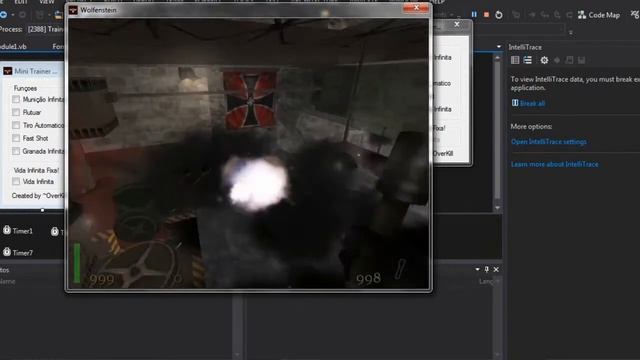Select the Timer7 component icon

[7, 252]
